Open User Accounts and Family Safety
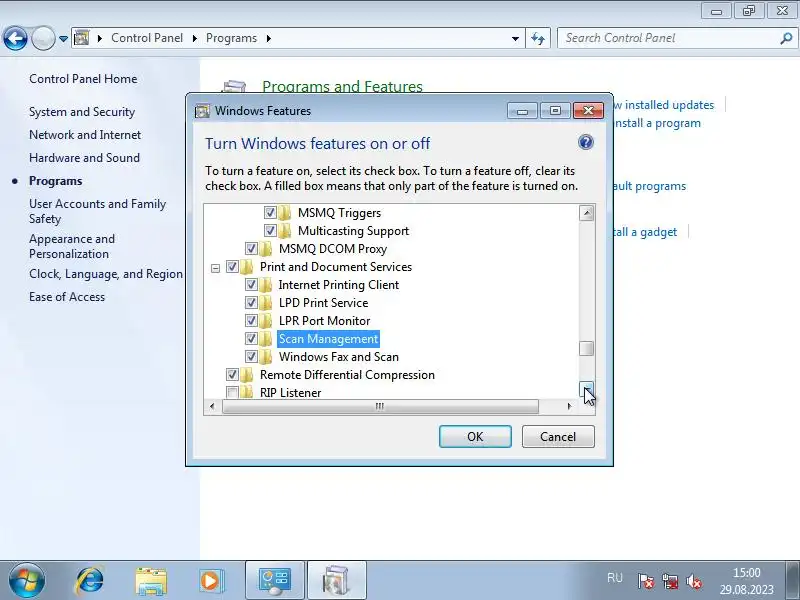 click(x=97, y=211)
